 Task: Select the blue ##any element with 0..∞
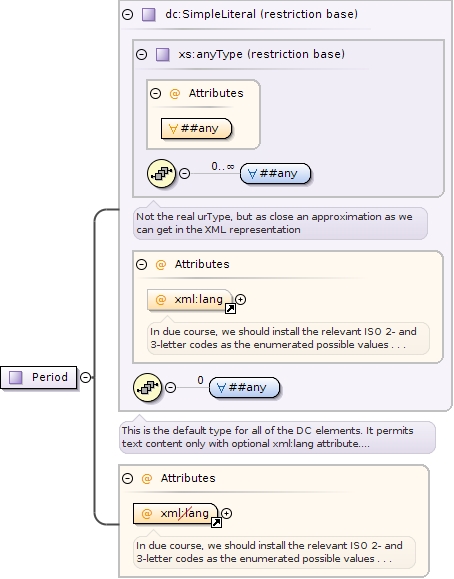[x=275, y=173]
